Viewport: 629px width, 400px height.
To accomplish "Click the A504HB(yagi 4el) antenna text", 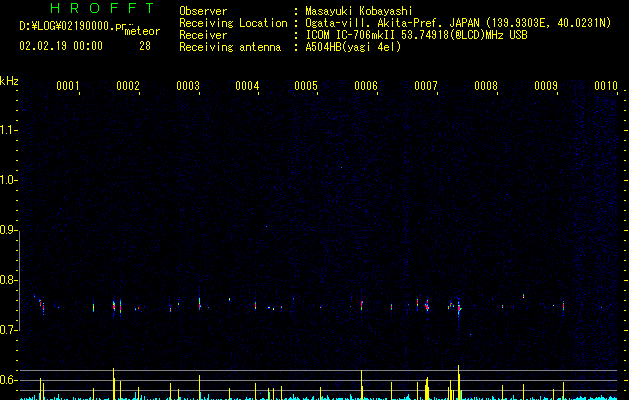I will (x=353, y=47).
